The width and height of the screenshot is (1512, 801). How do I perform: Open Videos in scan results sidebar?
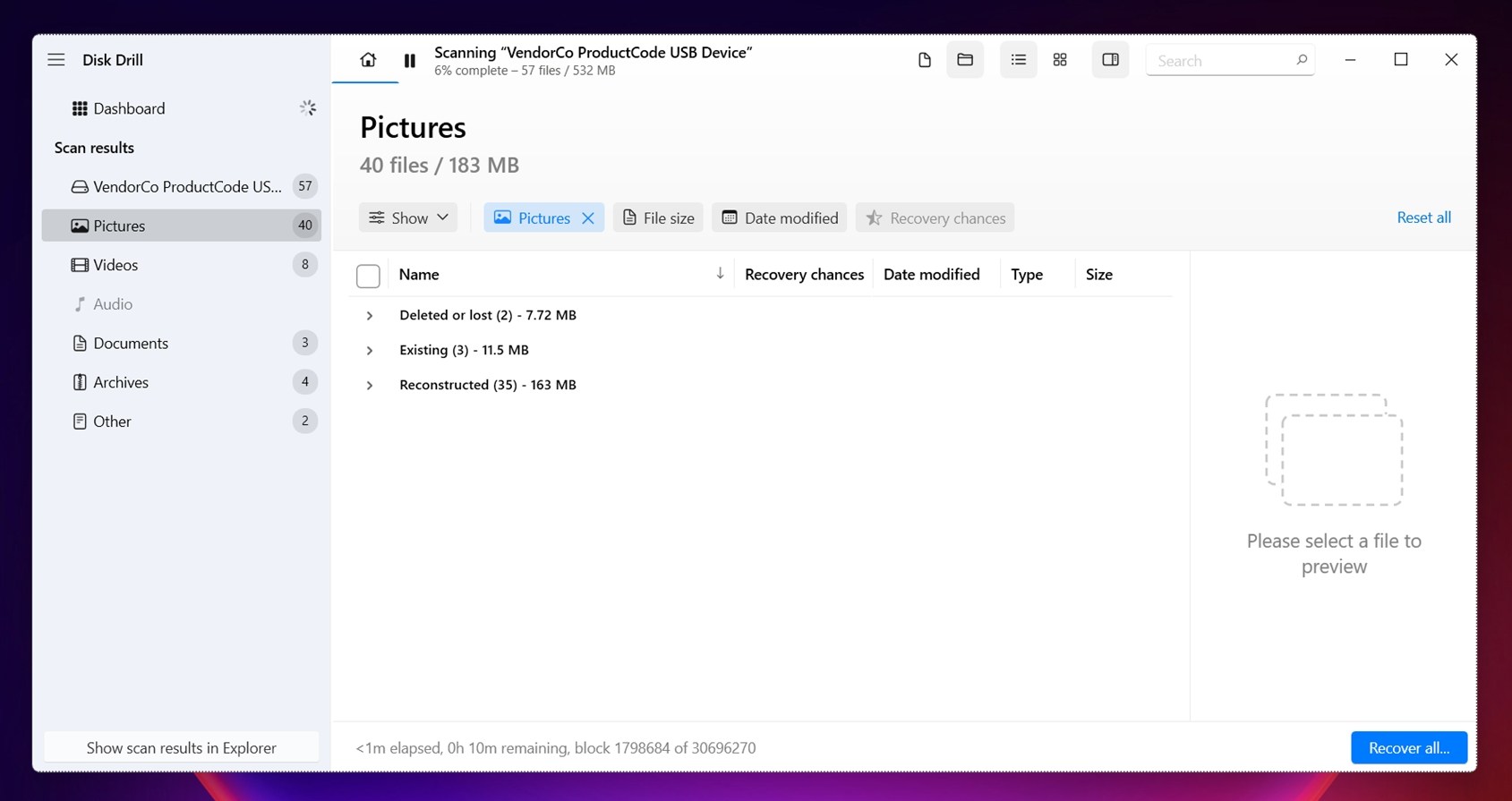point(116,265)
